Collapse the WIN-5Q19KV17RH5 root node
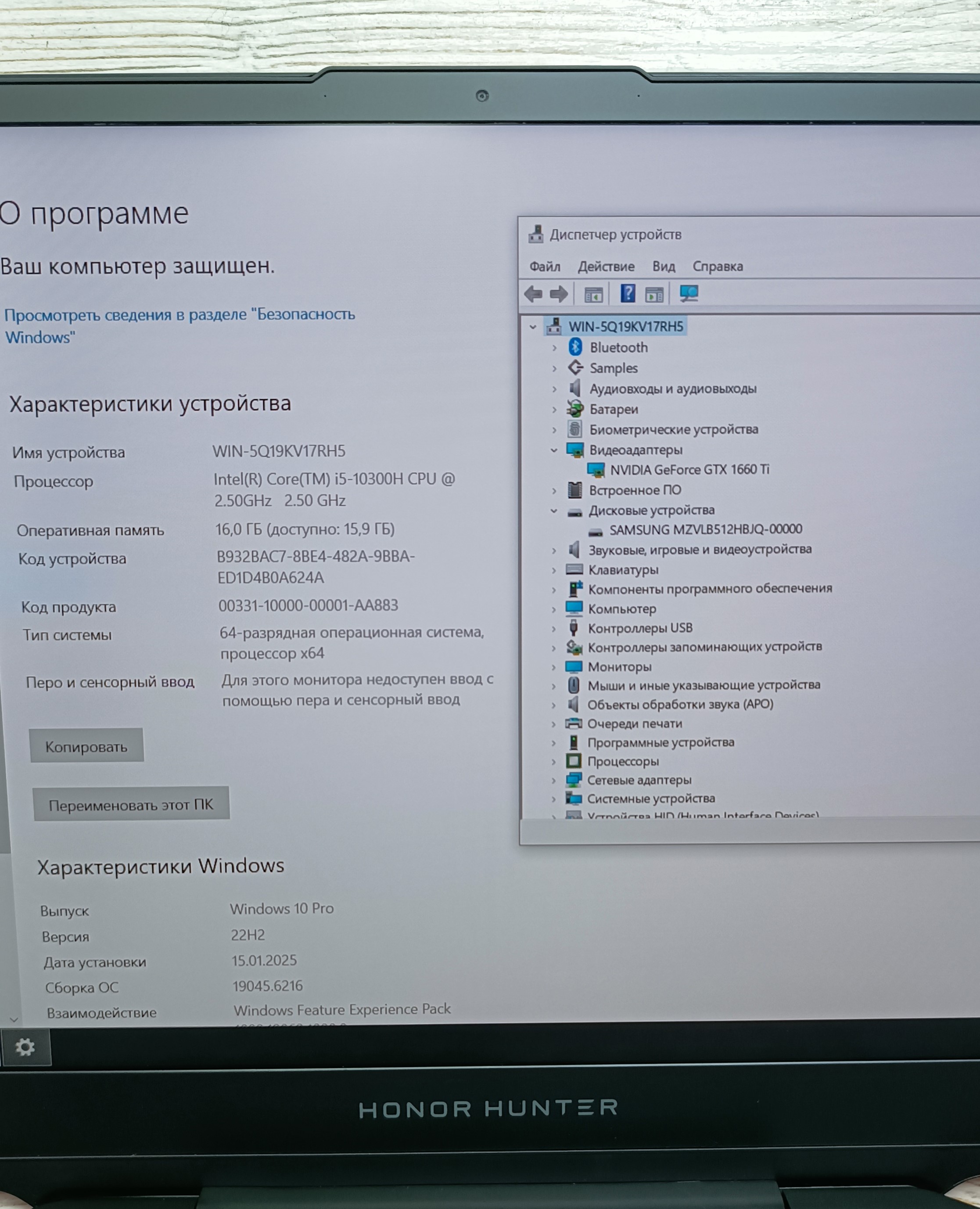The image size is (980, 1209). coord(532,326)
